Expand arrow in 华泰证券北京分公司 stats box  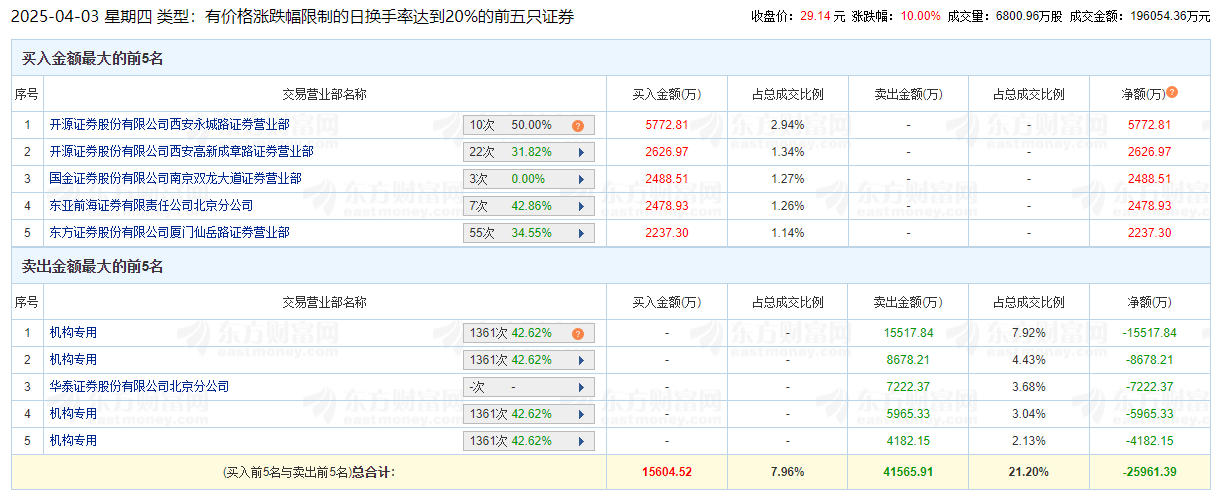580,388
